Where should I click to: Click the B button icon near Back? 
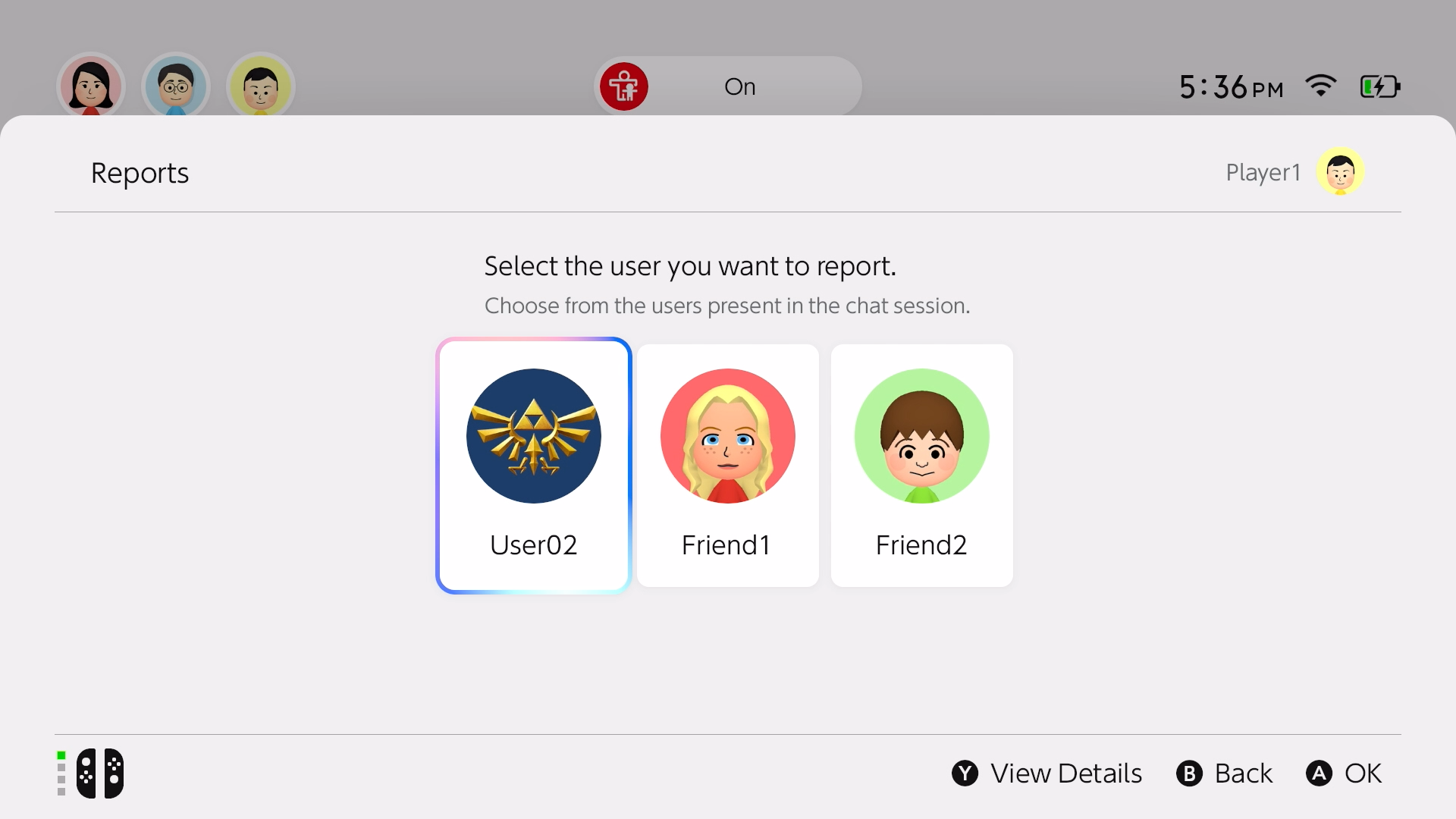1190,773
